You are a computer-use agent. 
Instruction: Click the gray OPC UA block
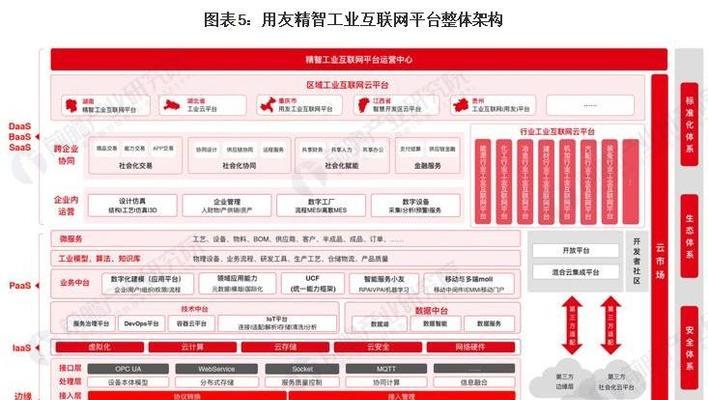128,369
